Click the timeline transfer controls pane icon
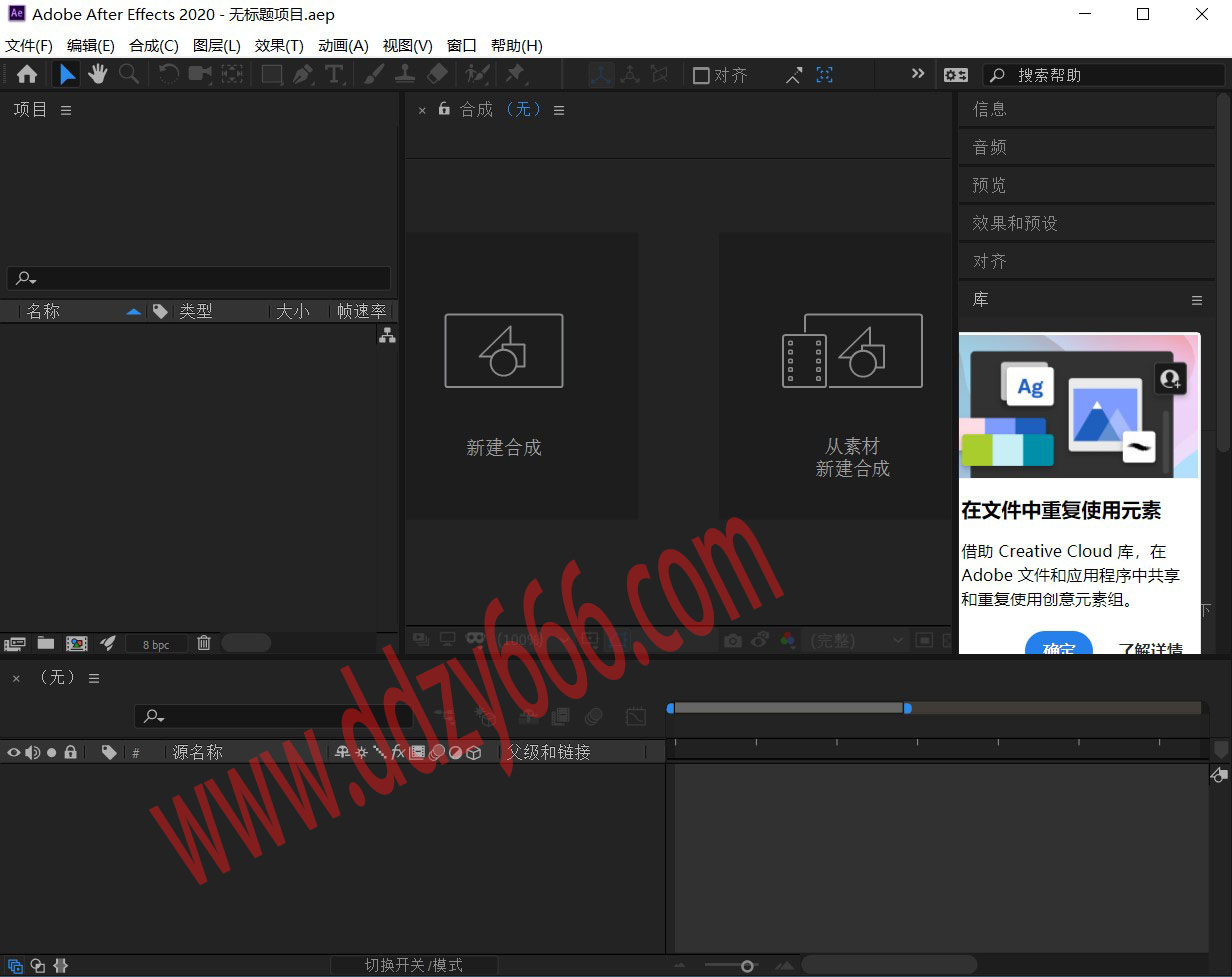 (38, 966)
